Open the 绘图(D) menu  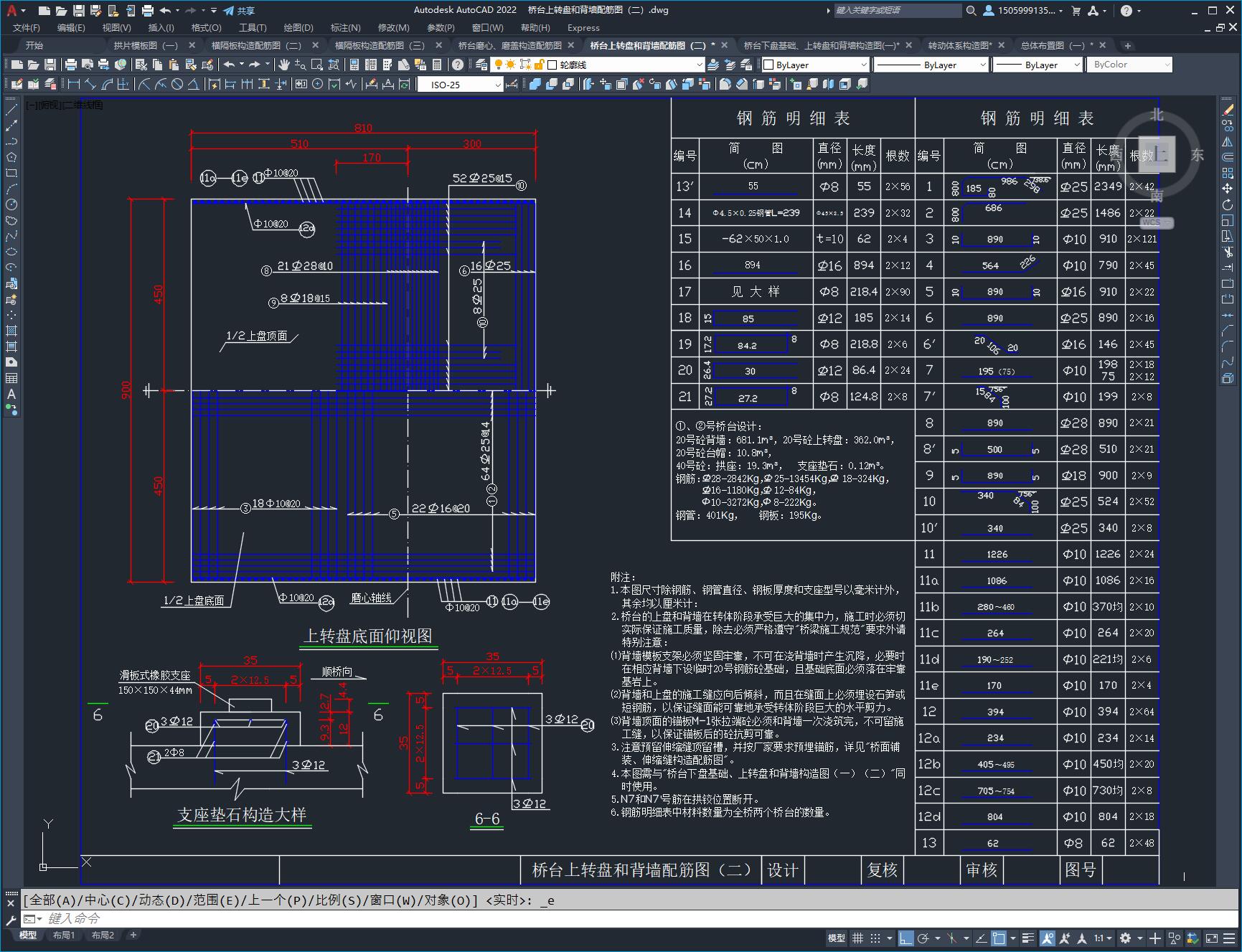(x=298, y=27)
